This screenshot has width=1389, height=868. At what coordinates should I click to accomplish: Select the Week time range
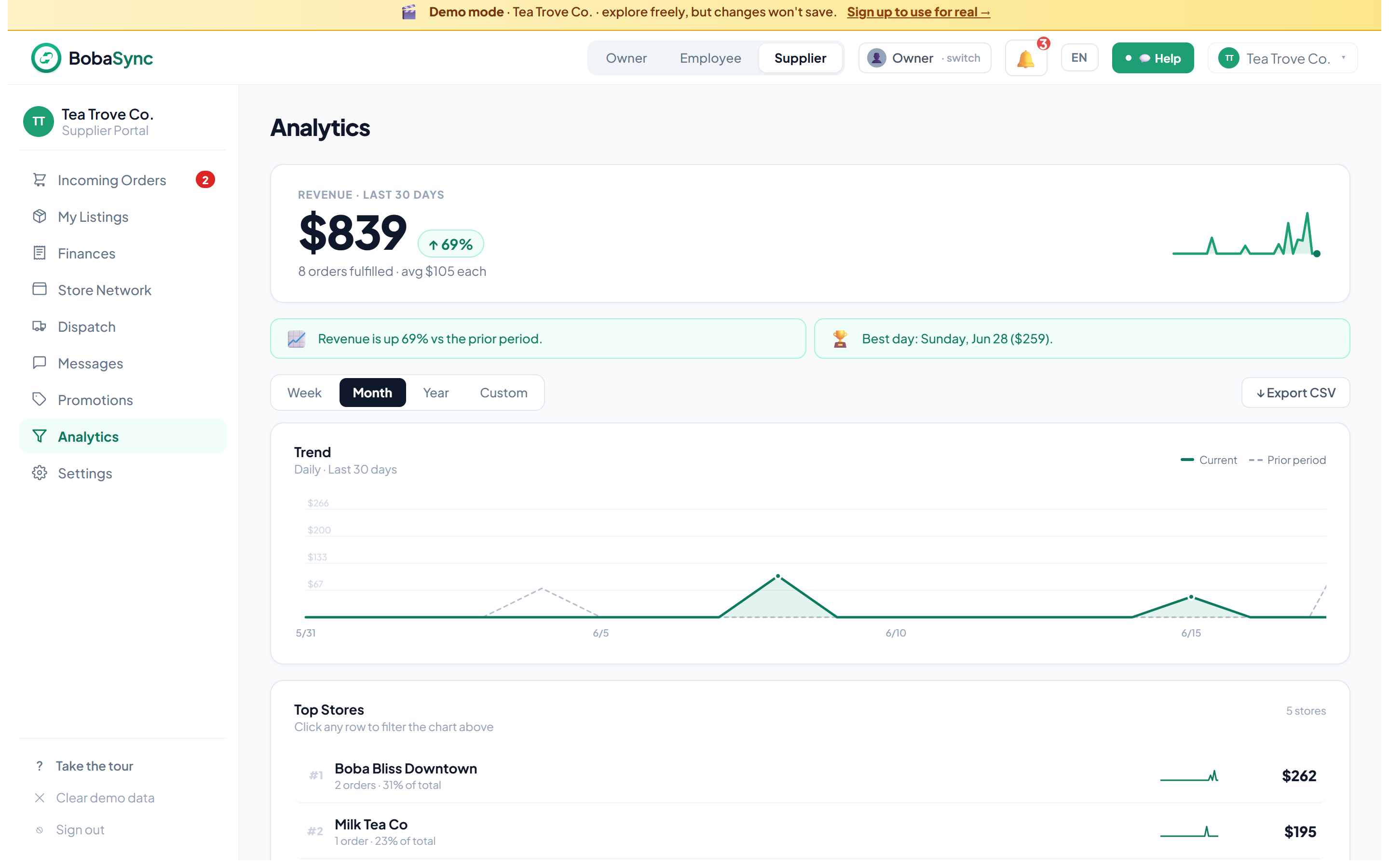304,393
